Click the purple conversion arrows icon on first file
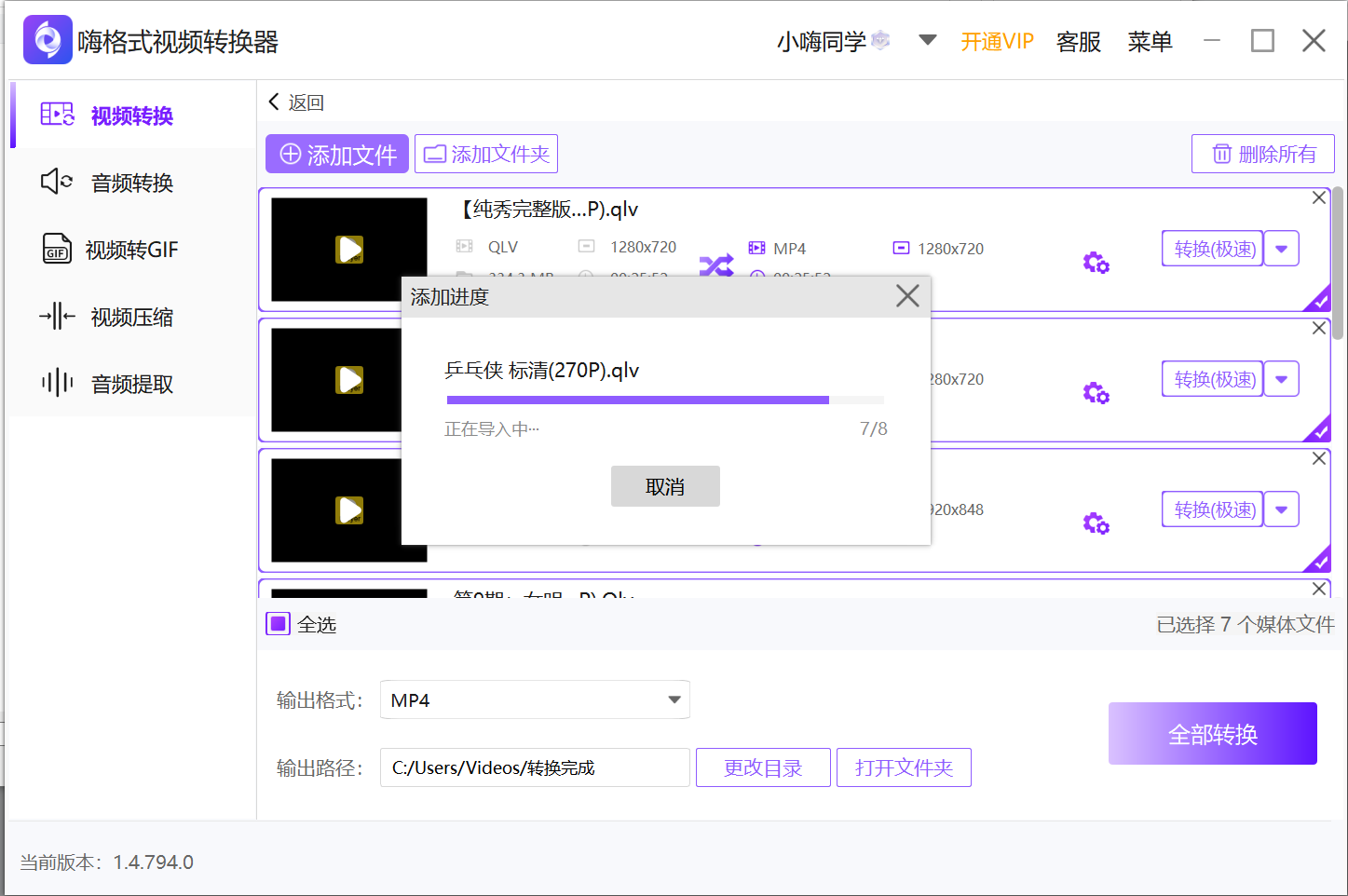Image resolution: width=1348 pixels, height=896 pixels. tap(716, 265)
